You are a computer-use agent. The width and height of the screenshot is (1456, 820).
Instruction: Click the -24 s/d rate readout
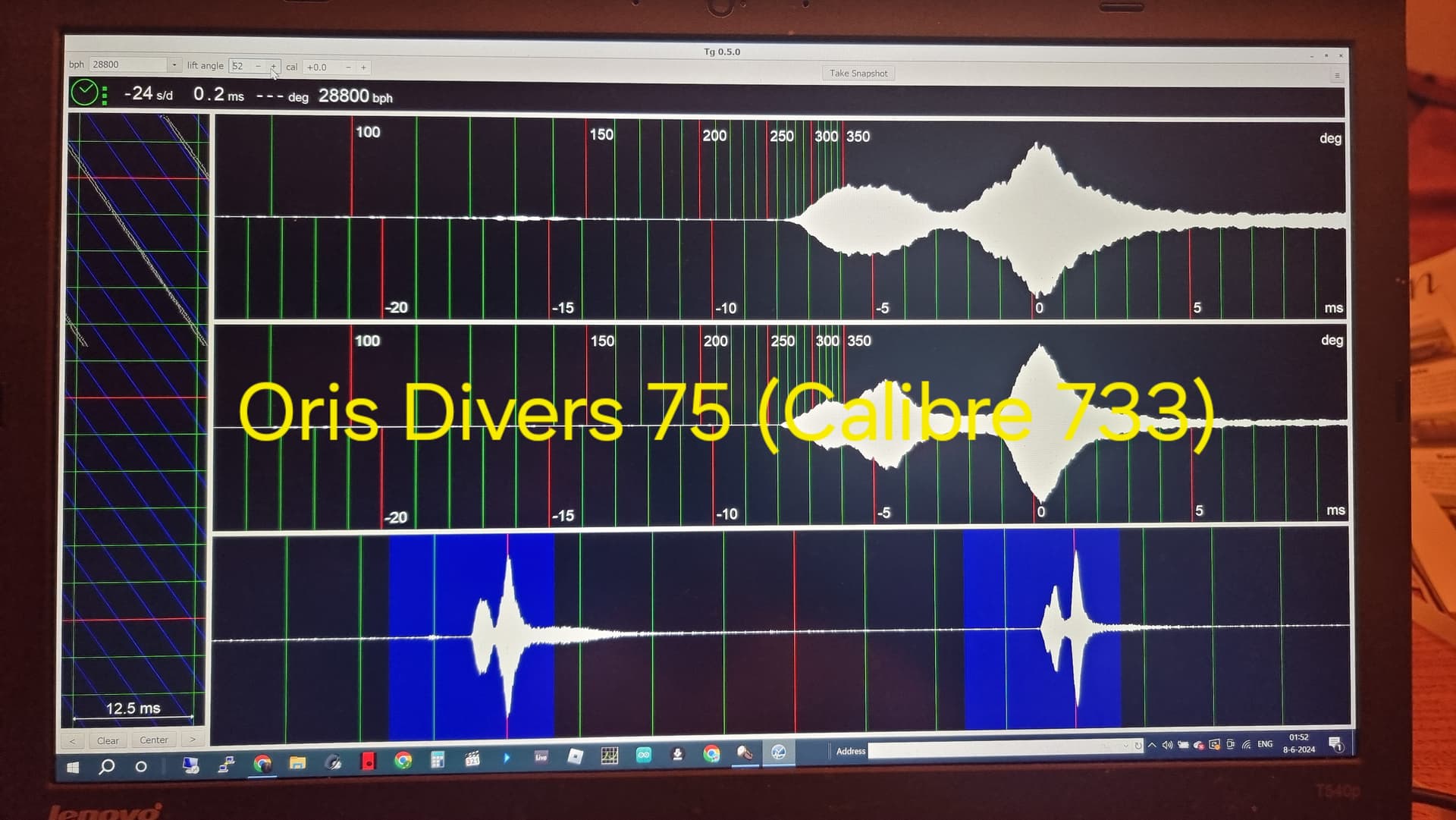pyautogui.click(x=149, y=94)
